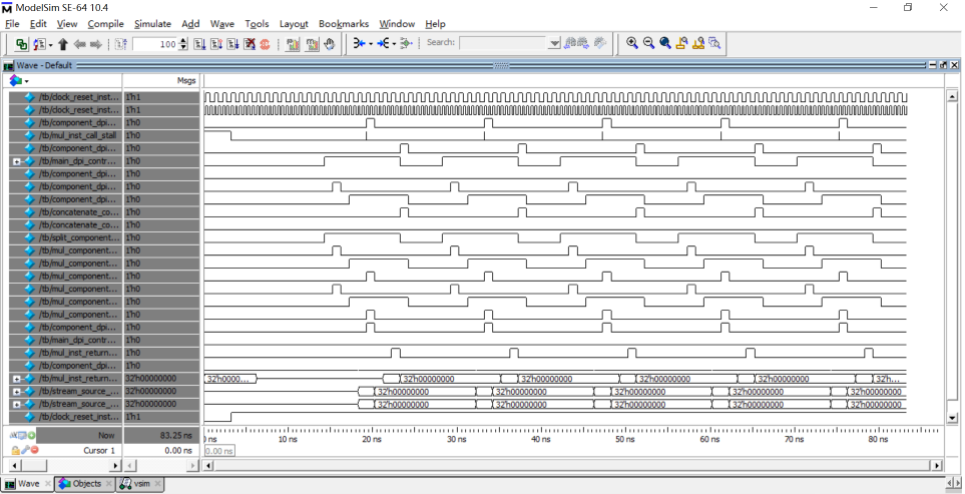Select the /tb/mul_inst_call_stall signal
This screenshot has height=494, width=965.
coord(77,135)
